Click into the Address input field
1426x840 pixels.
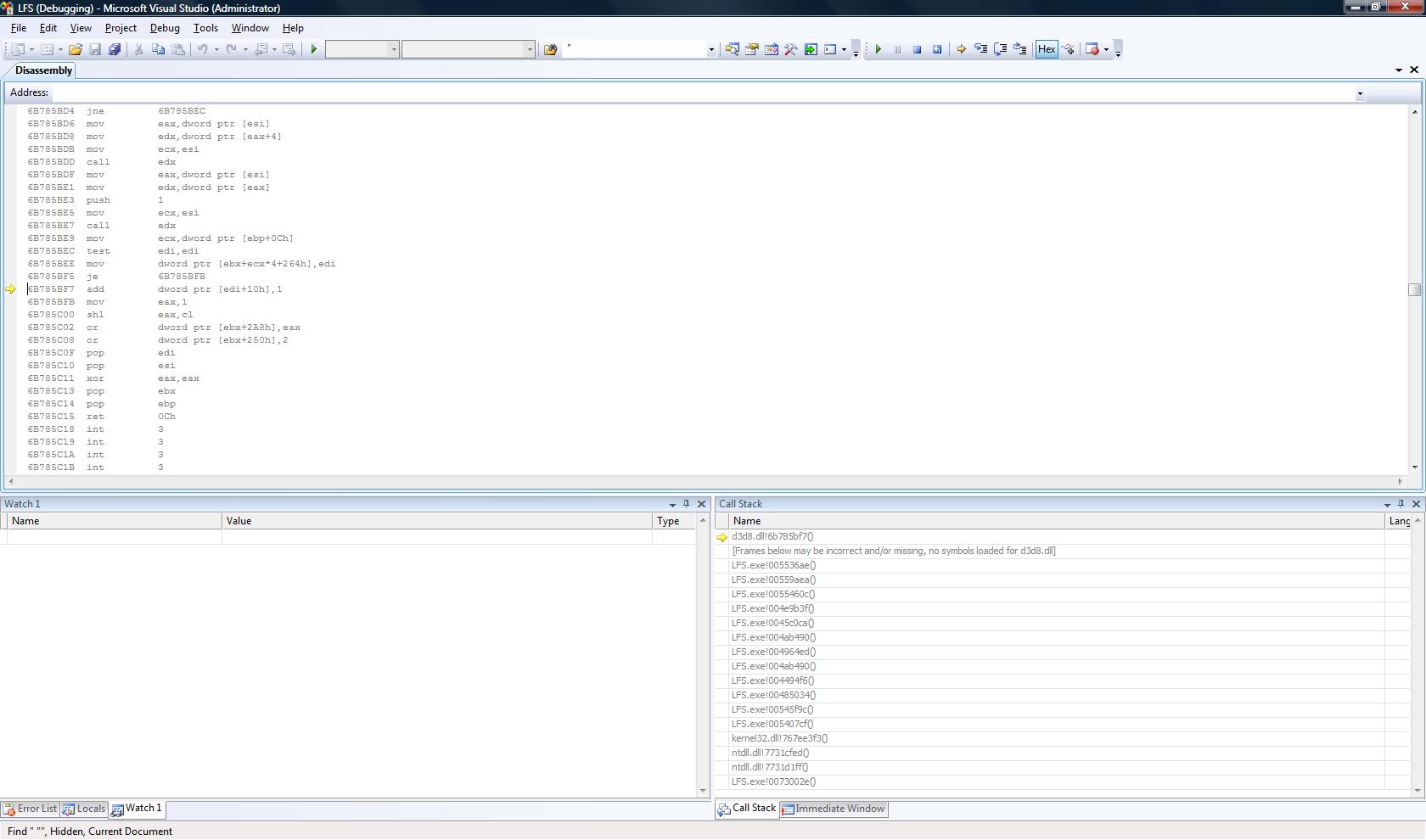pyautogui.click(x=703, y=93)
